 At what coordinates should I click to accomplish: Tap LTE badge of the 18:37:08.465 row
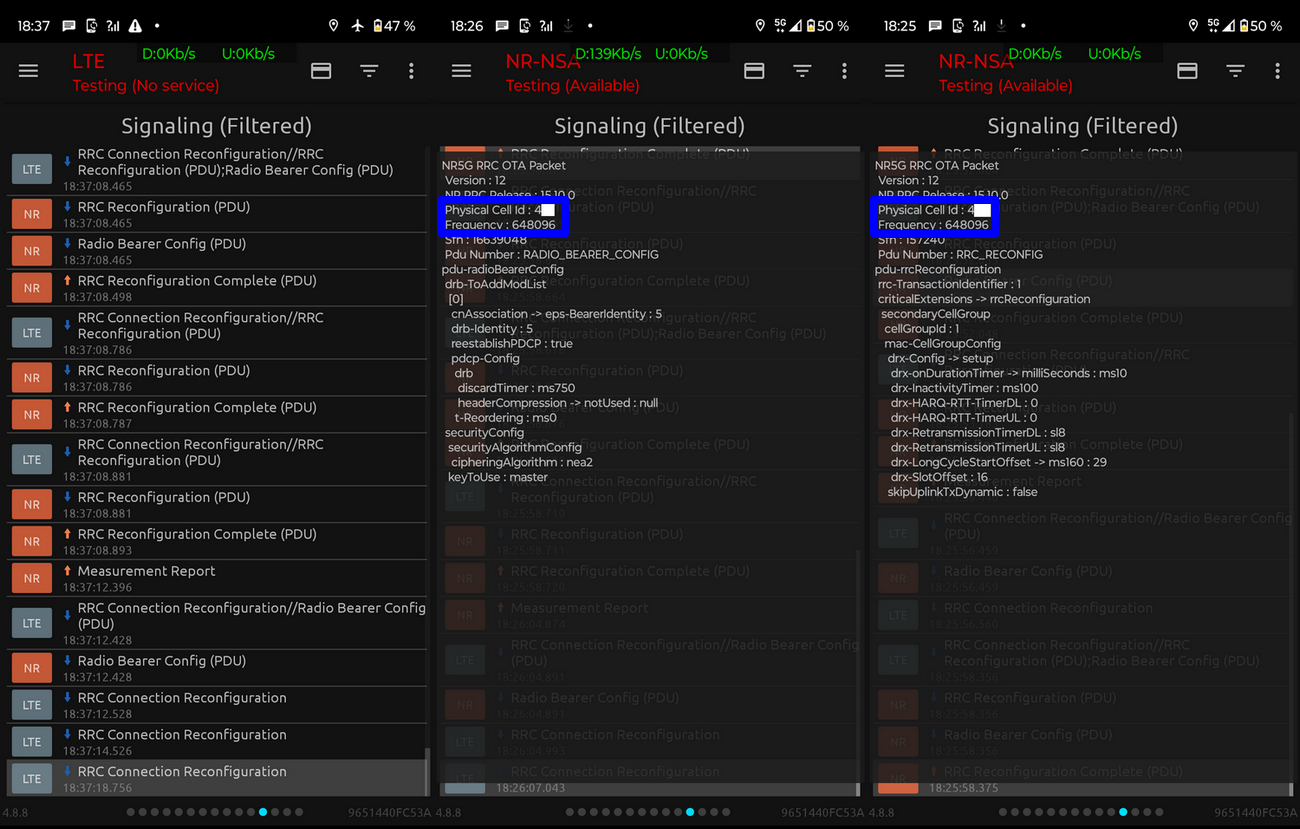32,169
